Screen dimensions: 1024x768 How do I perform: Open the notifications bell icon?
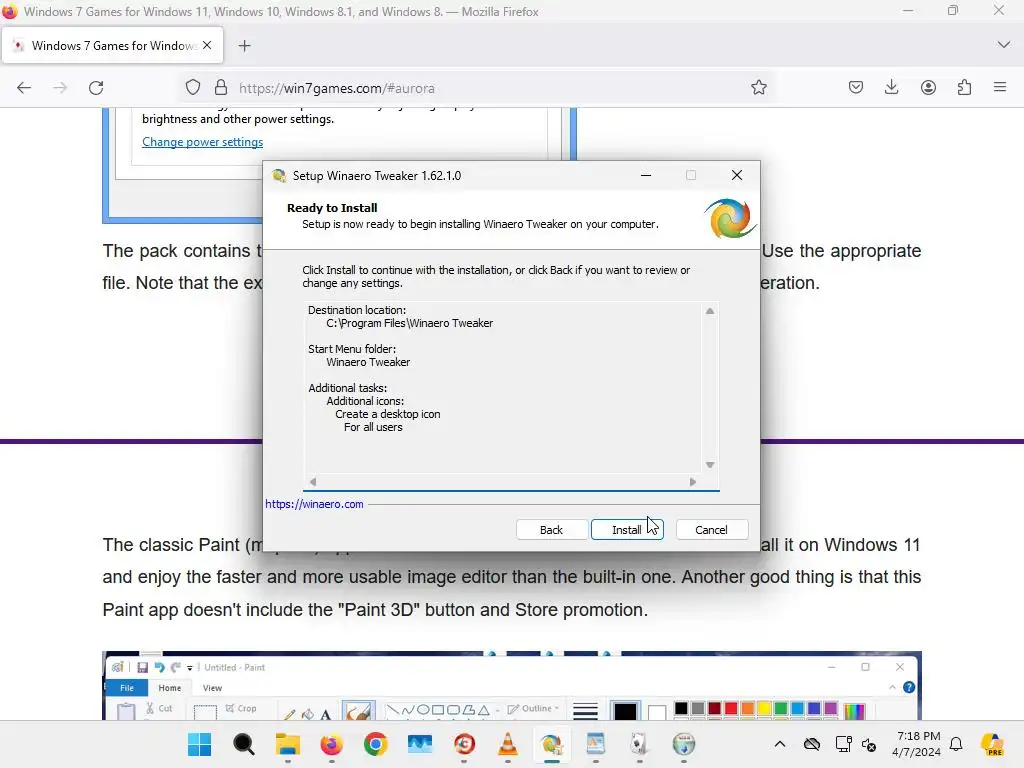pyautogui.click(x=956, y=744)
